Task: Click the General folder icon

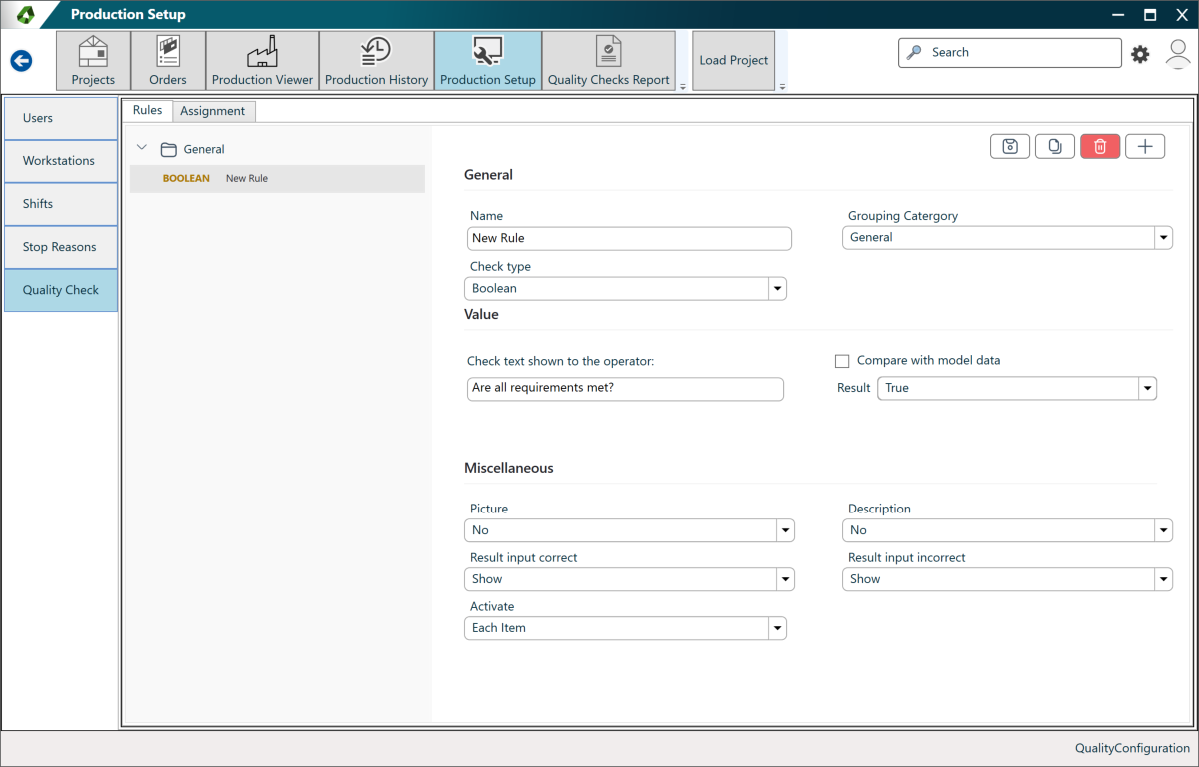Action: click(168, 149)
